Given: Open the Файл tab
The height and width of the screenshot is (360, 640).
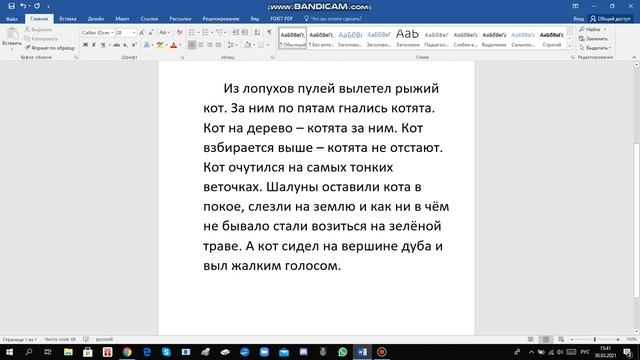Looking at the screenshot, I should (x=12, y=19).
